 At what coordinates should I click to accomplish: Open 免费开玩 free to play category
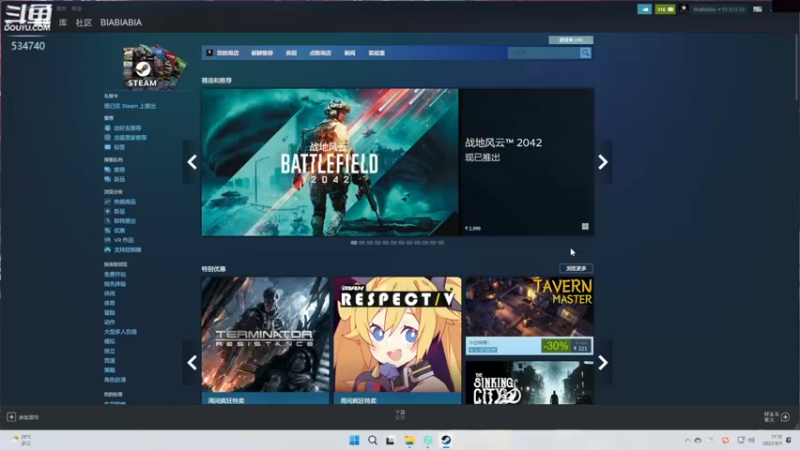[115, 274]
